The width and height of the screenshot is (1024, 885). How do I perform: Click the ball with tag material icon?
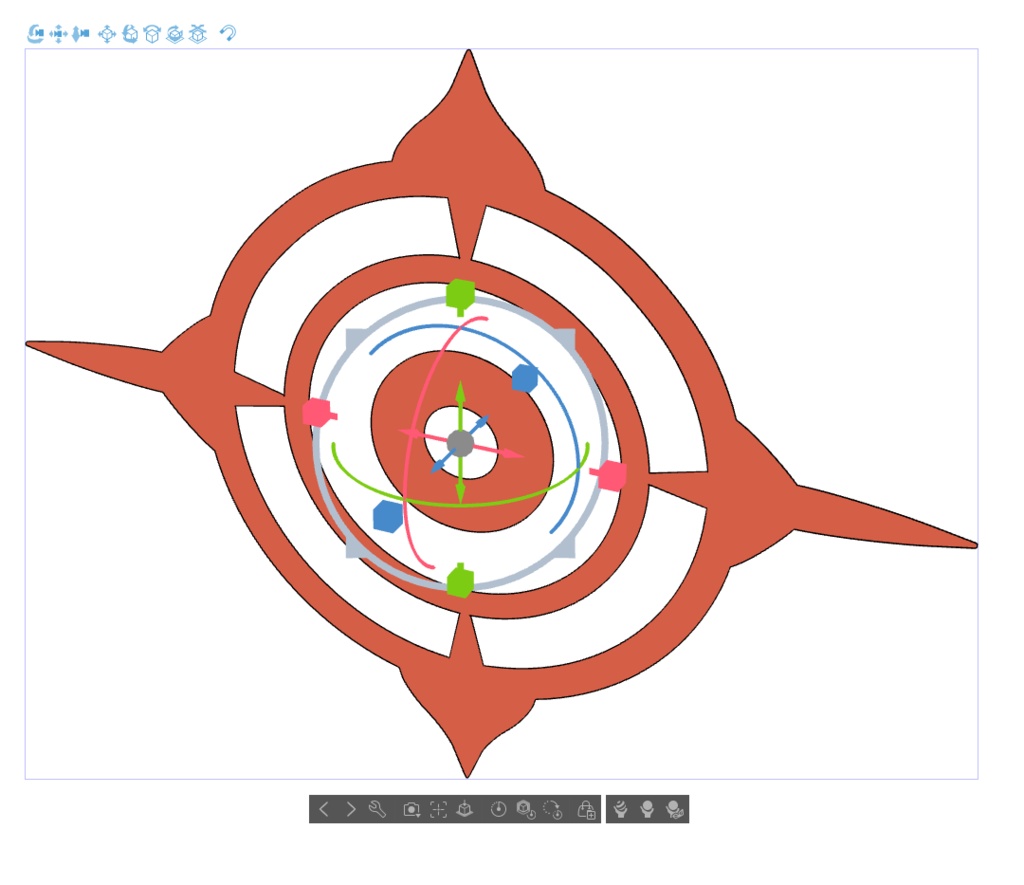coord(675,810)
